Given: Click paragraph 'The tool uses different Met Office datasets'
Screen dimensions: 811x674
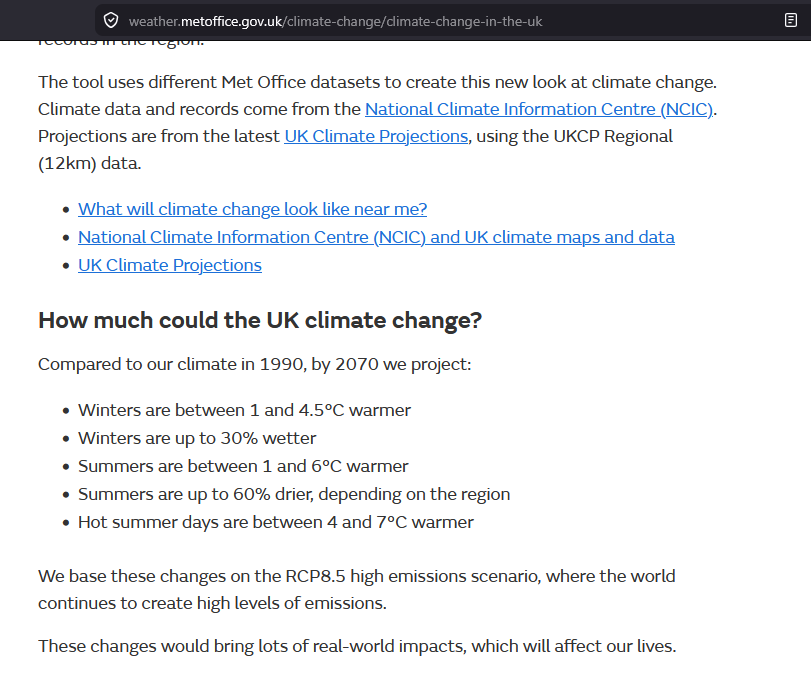Looking at the screenshot, I should click(378, 123).
